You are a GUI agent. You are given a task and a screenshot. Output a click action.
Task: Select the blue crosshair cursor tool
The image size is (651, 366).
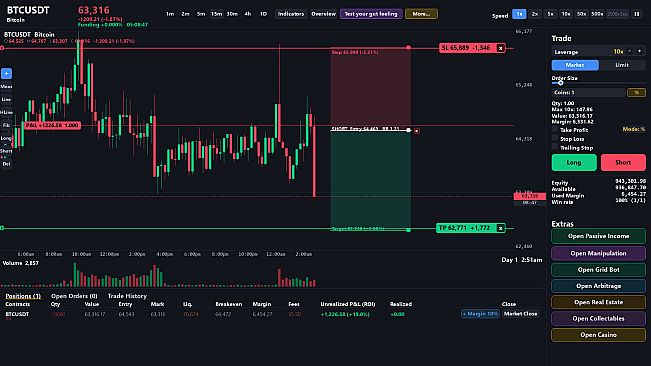pyautogui.click(x=6, y=73)
